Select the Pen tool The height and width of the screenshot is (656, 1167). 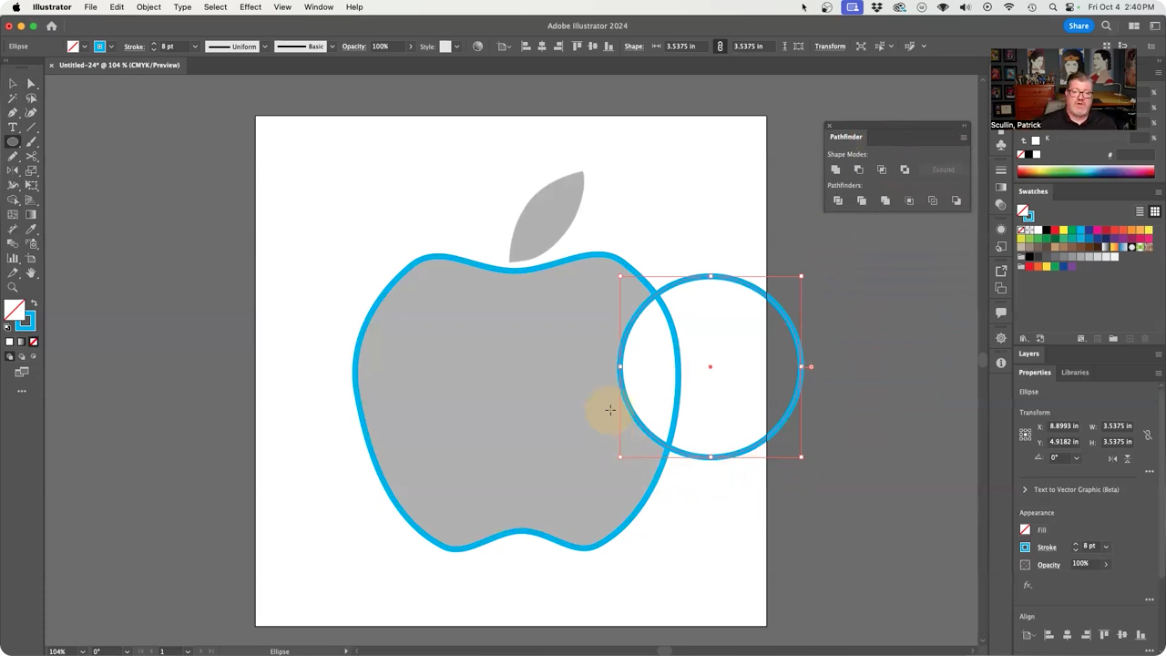13,112
